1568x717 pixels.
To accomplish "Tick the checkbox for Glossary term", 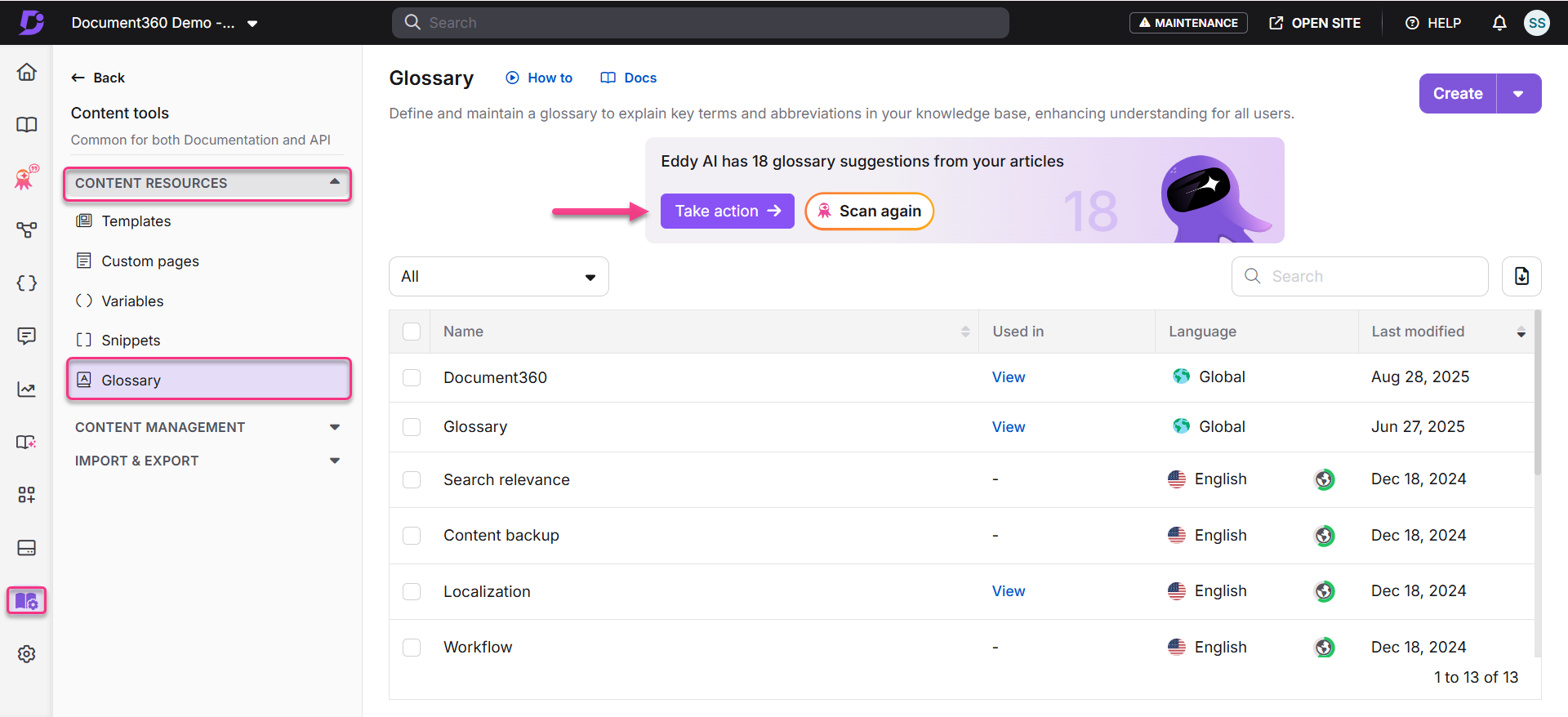I will (x=412, y=427).
